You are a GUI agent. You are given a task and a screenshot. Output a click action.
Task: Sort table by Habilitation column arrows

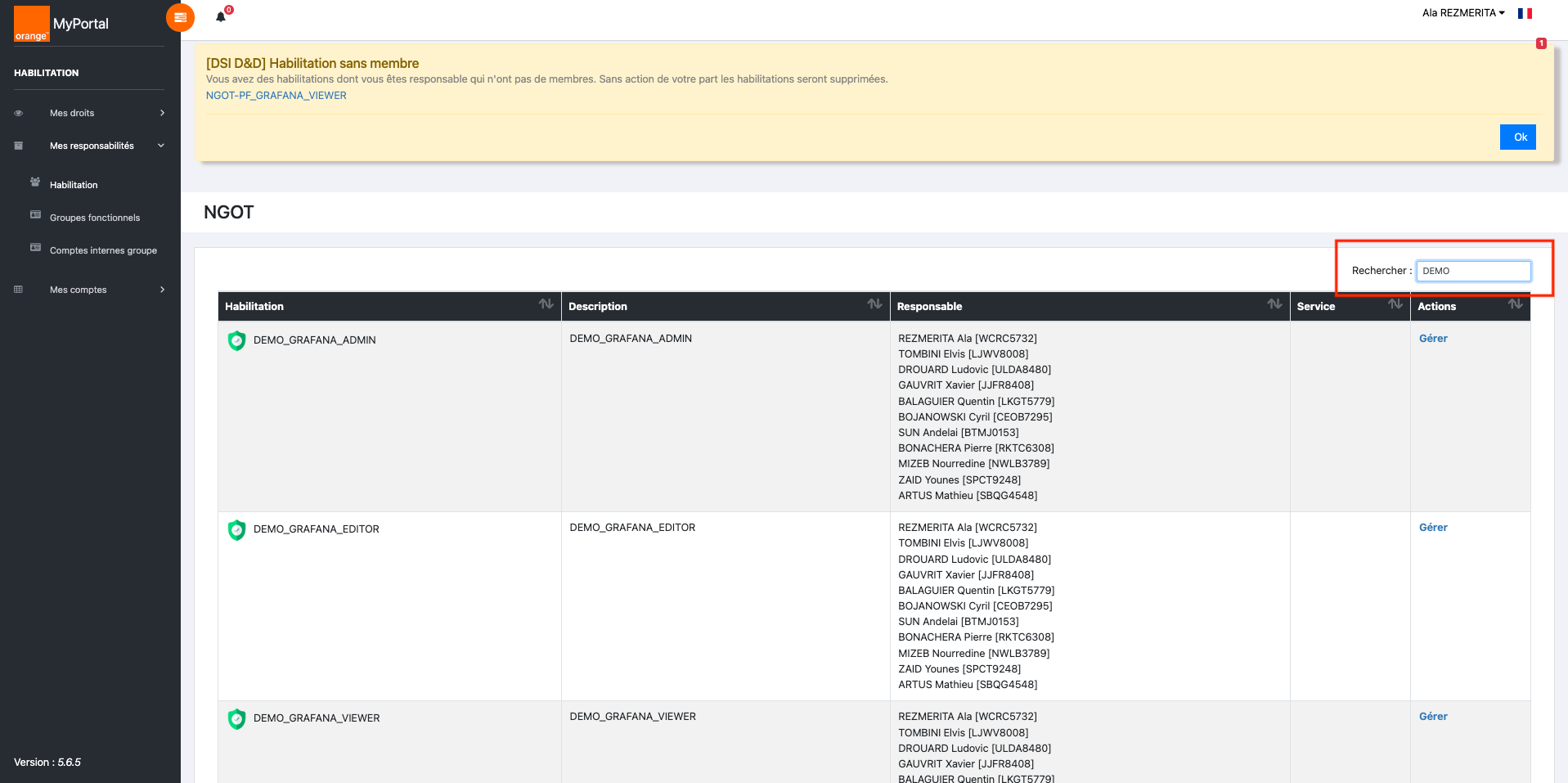tap(546, 304)
